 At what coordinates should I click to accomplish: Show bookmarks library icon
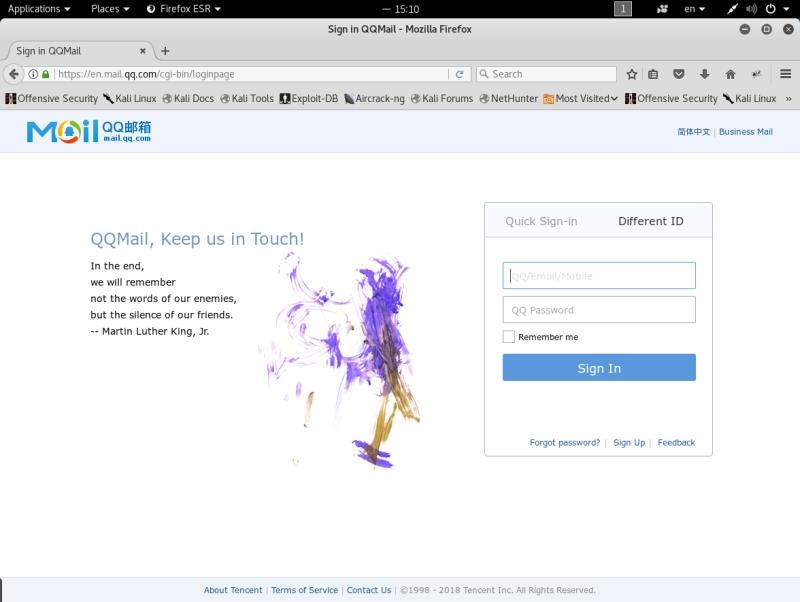click(653, 74)
